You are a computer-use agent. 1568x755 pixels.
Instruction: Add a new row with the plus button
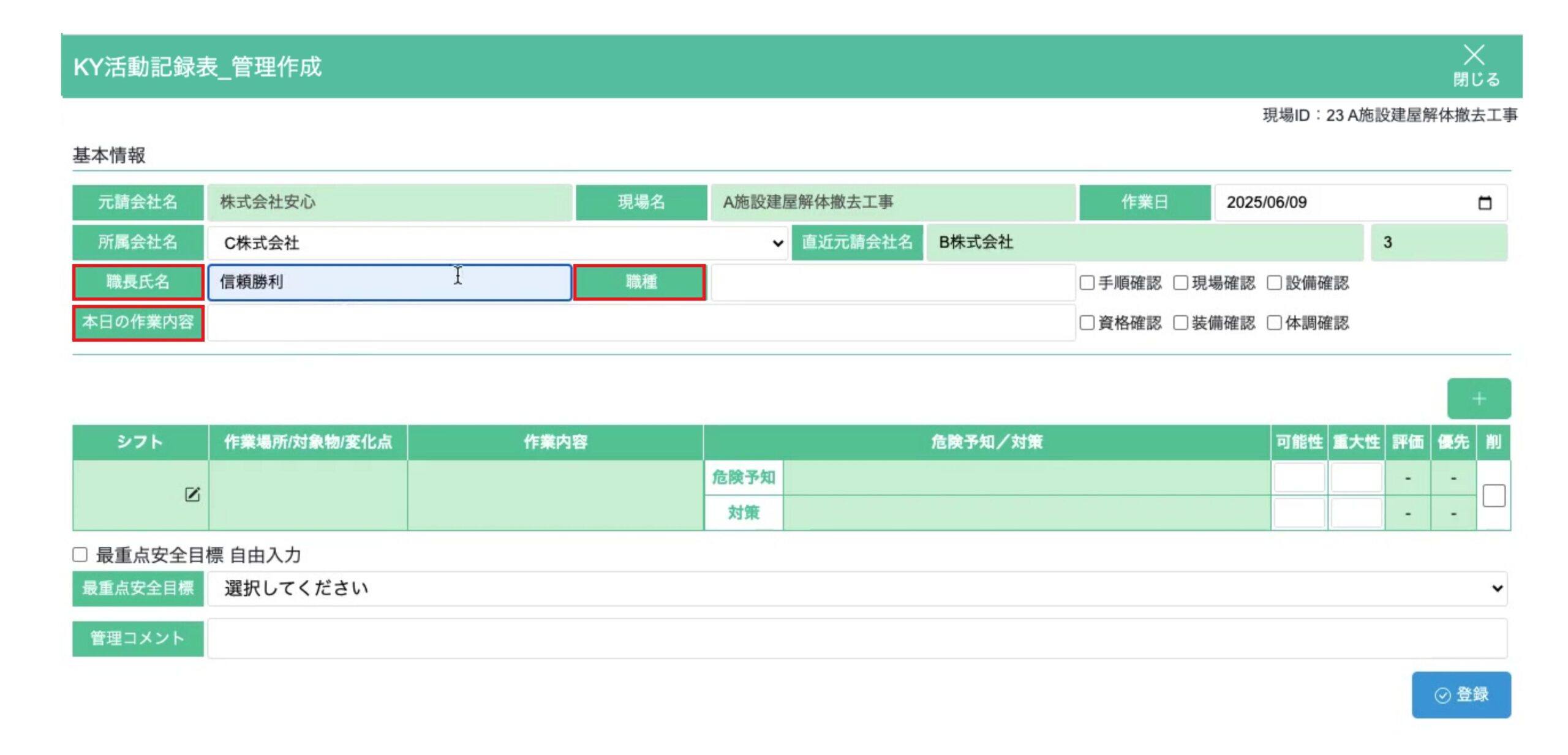point(1479,399)
